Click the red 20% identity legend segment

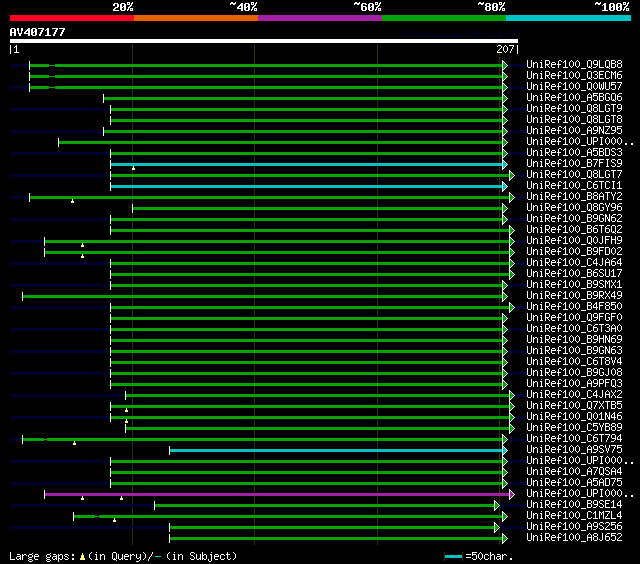point(71,18)
